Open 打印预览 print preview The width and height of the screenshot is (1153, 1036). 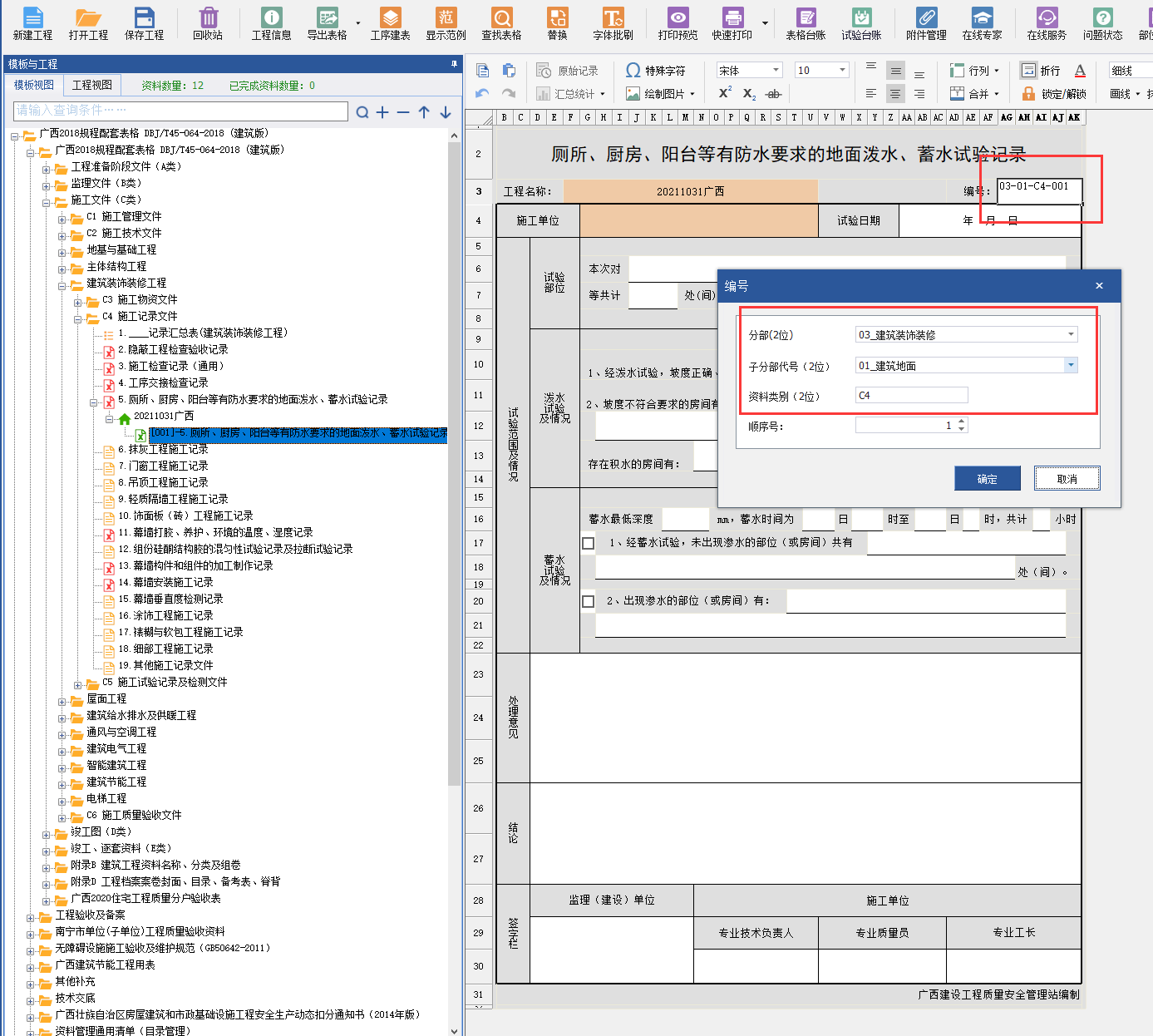[x=678, y=23]
